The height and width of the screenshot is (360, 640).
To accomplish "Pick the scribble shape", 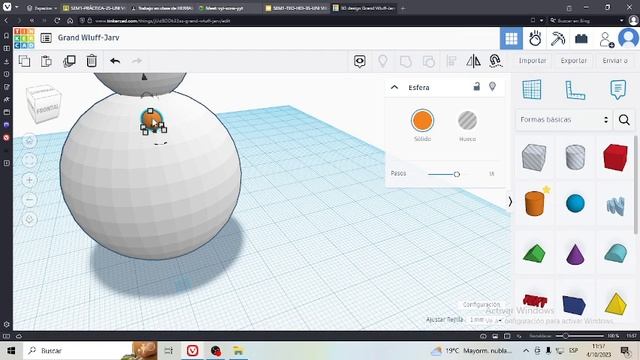I will [x=616, y=205].
